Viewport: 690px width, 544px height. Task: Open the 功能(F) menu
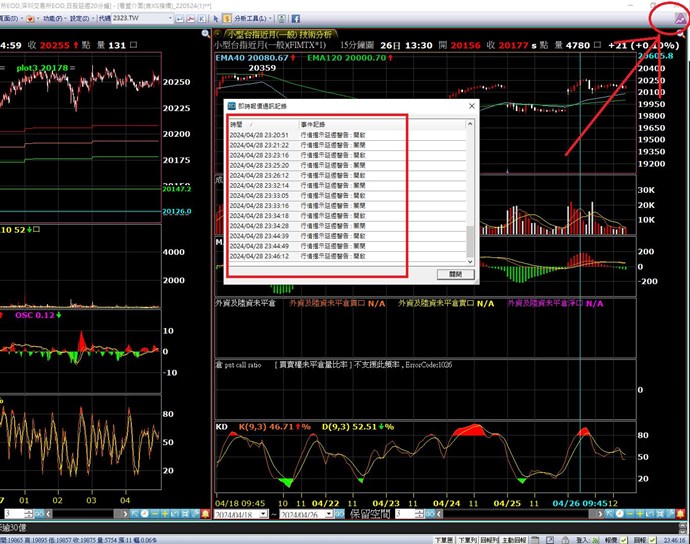pyautogui.click(x=50, y=19)
